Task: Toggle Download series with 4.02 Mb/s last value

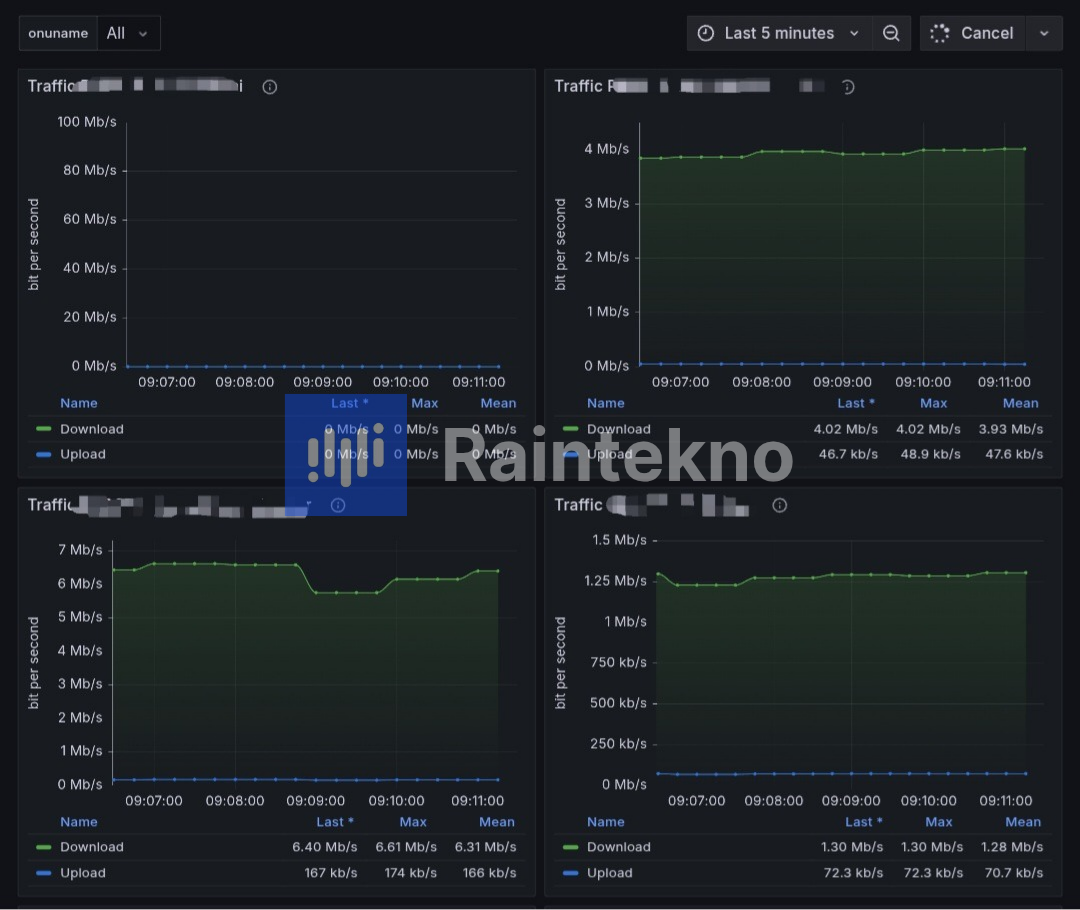Action: click(x=618, y=429)
